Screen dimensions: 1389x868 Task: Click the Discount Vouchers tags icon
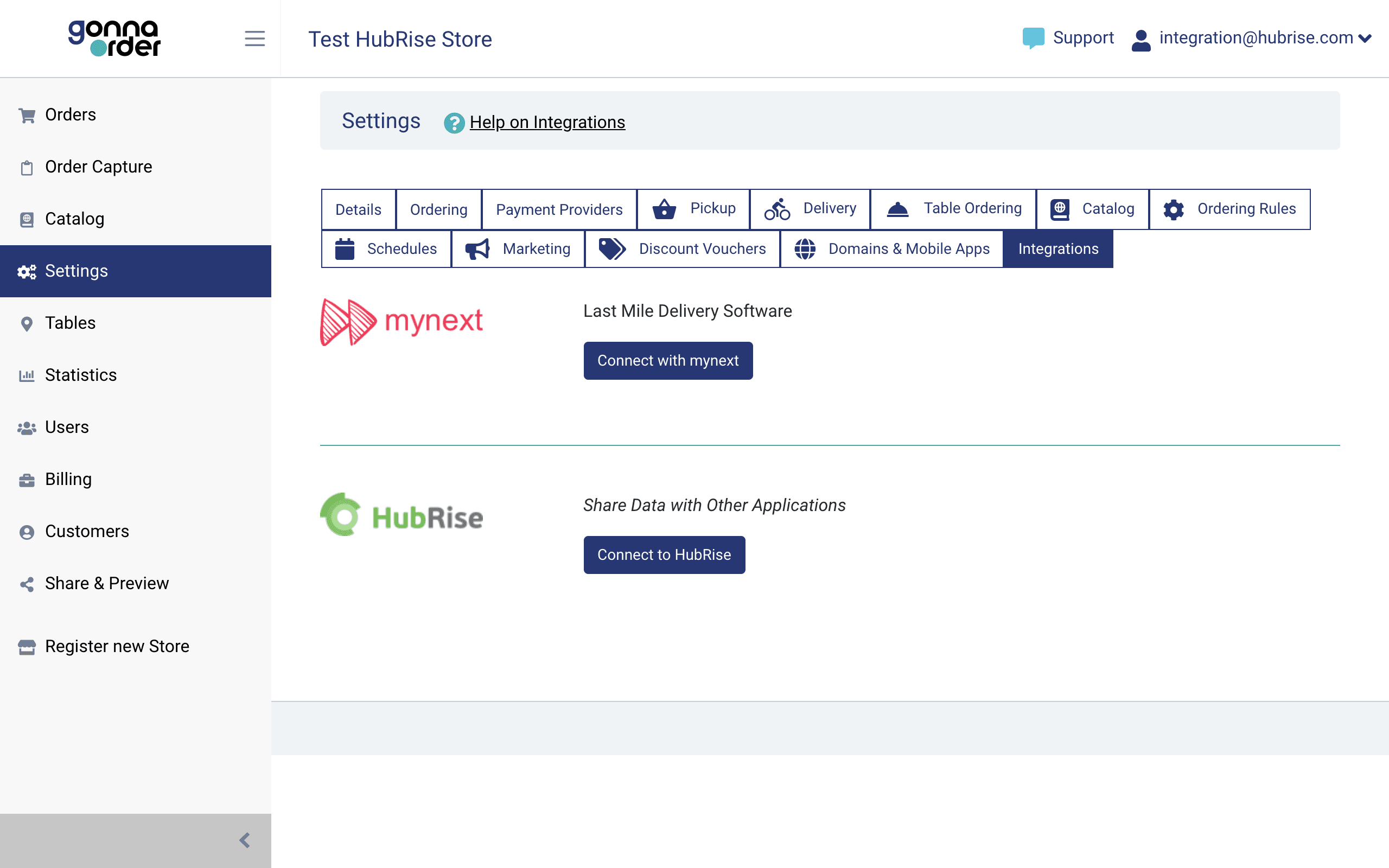click(x=612, y=248)
